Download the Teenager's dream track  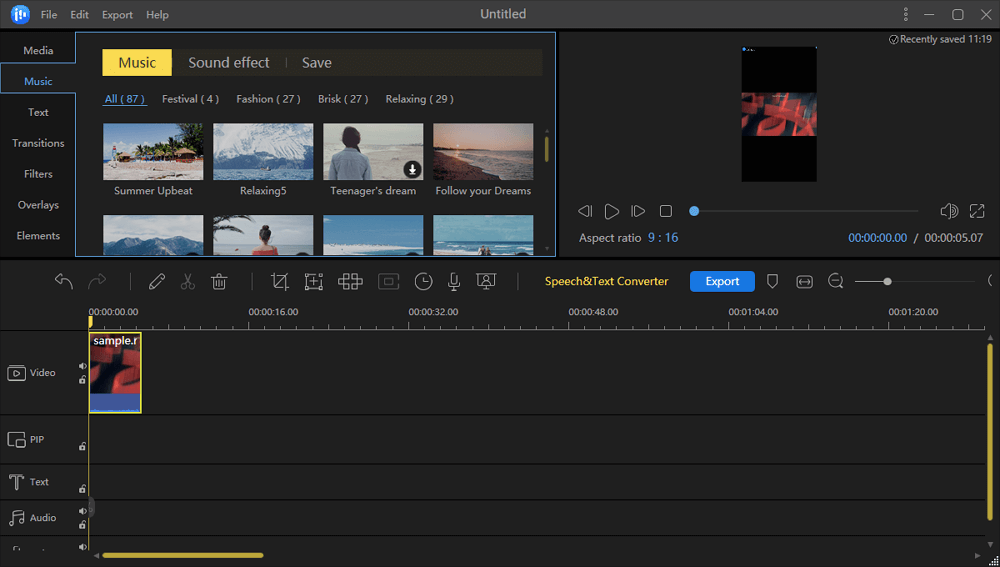(x=411, y=169)
